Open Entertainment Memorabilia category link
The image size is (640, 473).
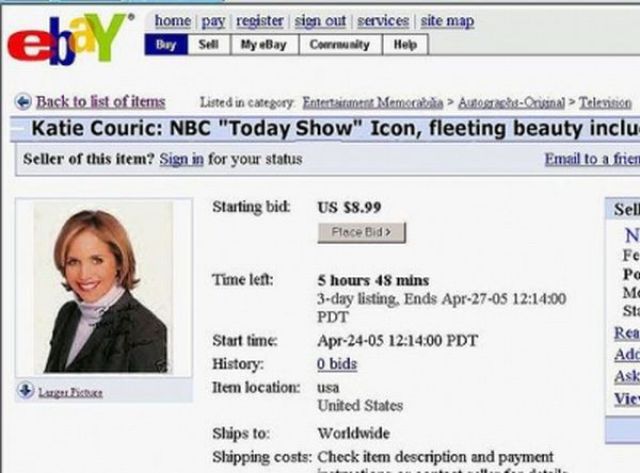click(x=373, y=102)
